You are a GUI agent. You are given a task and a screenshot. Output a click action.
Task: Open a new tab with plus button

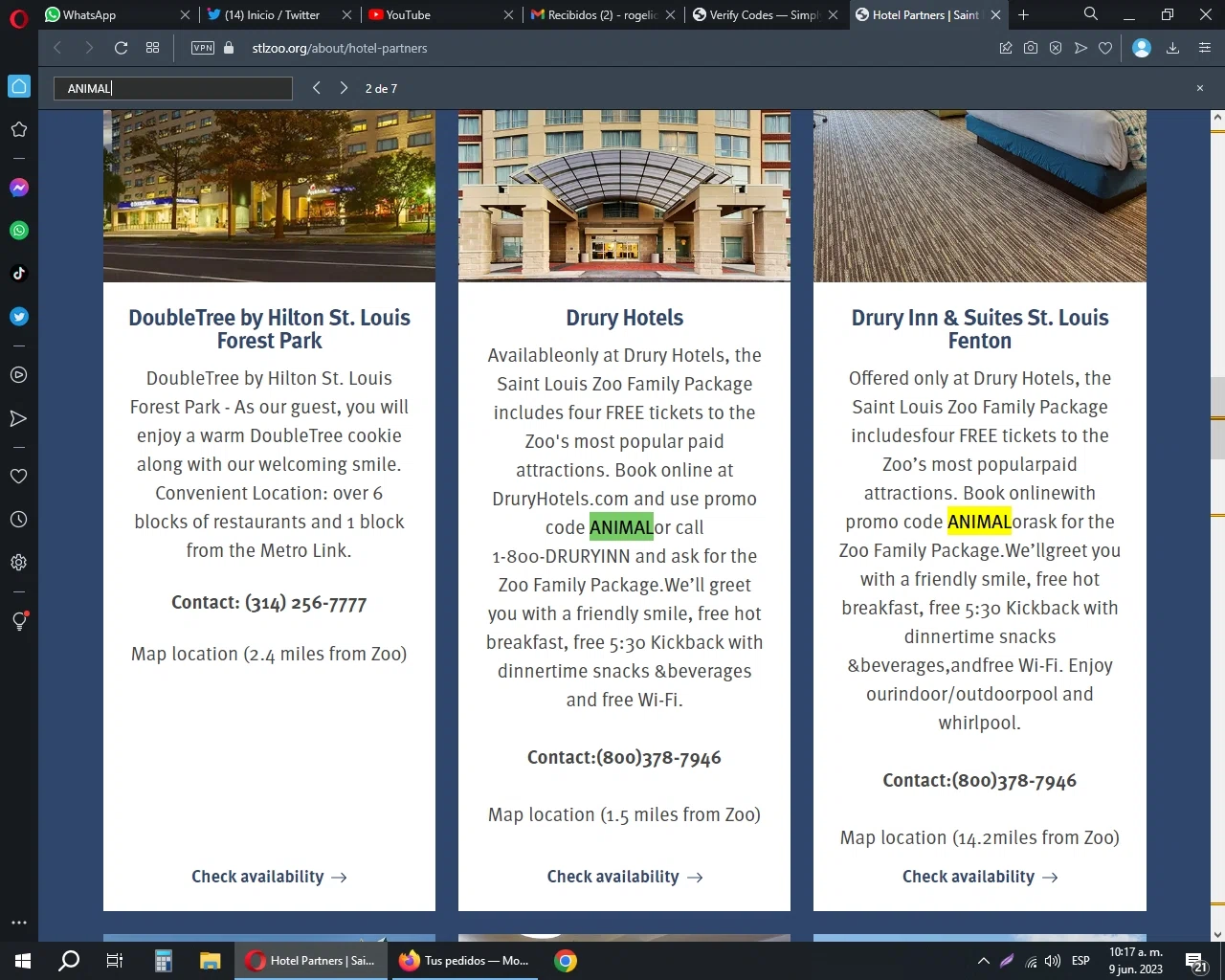pyautogui.click(x=1023, y=14)
